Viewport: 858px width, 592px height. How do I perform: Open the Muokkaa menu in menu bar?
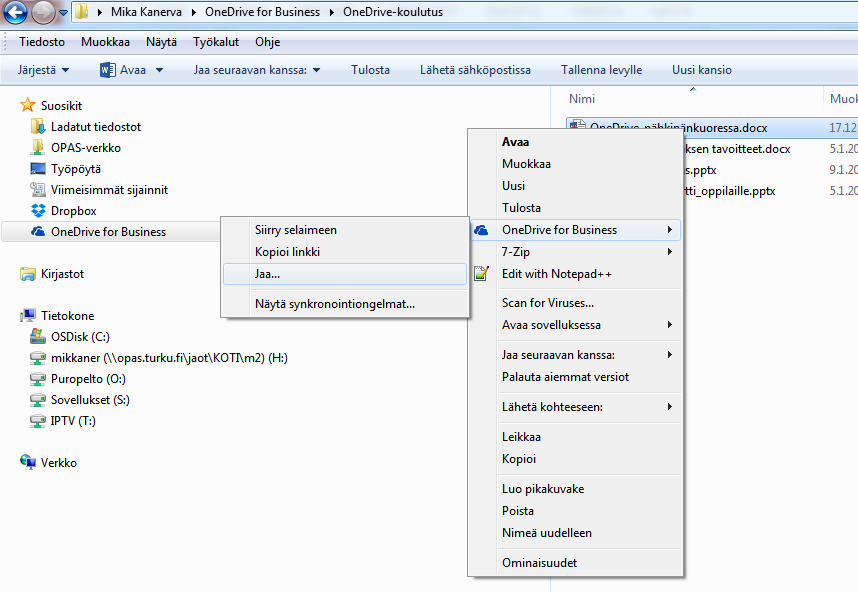point(105,42)
